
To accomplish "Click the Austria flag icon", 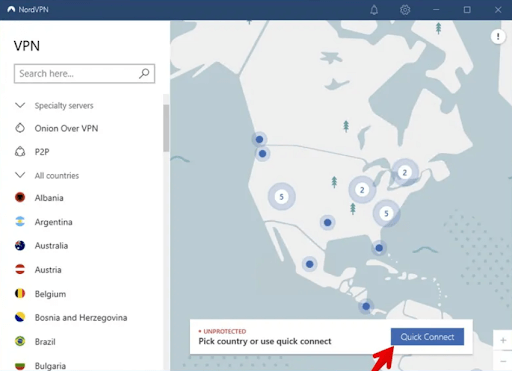I will tap(20, 269).
